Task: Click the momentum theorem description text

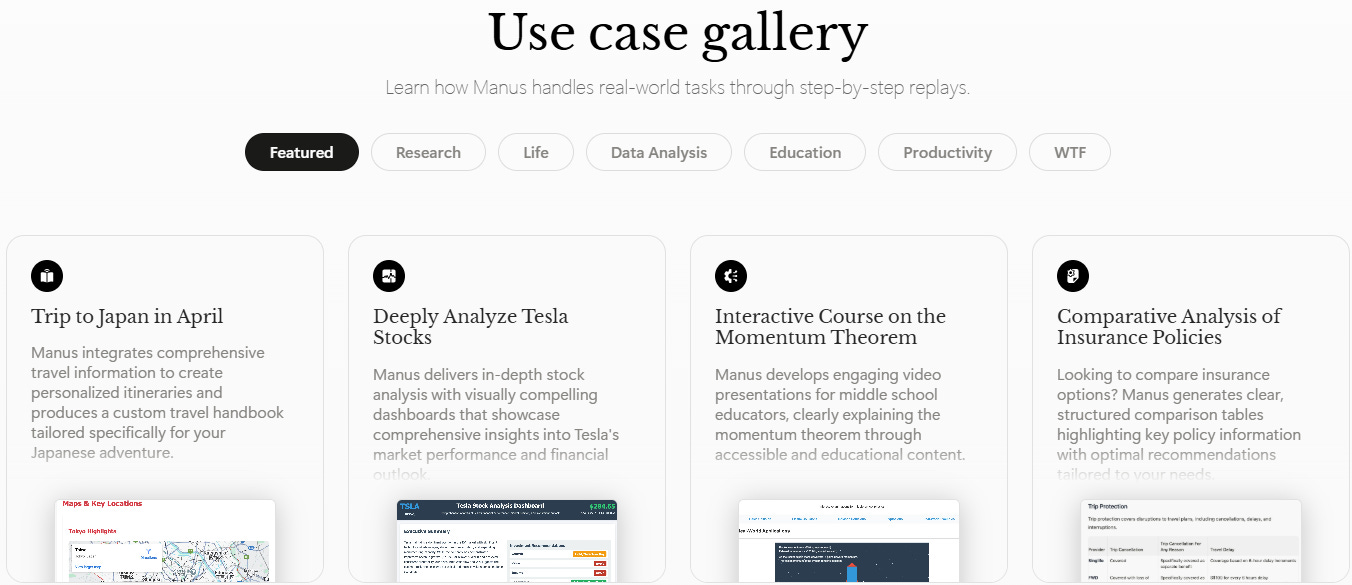Action: [840, 414]
